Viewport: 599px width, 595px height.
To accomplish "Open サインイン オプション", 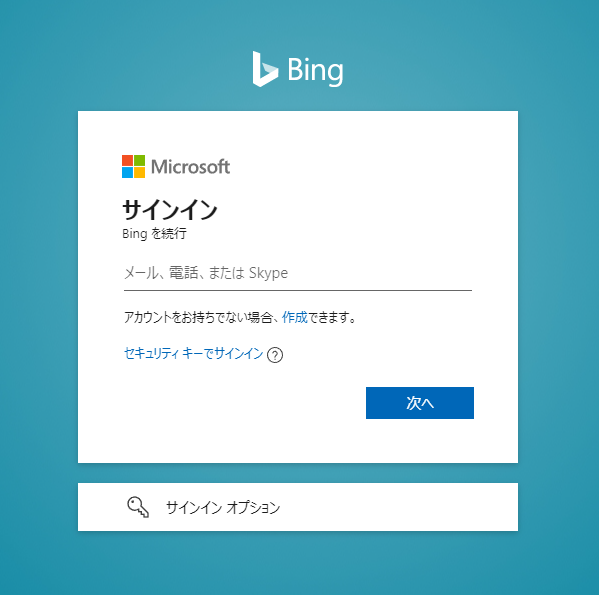I will [298, 507].
